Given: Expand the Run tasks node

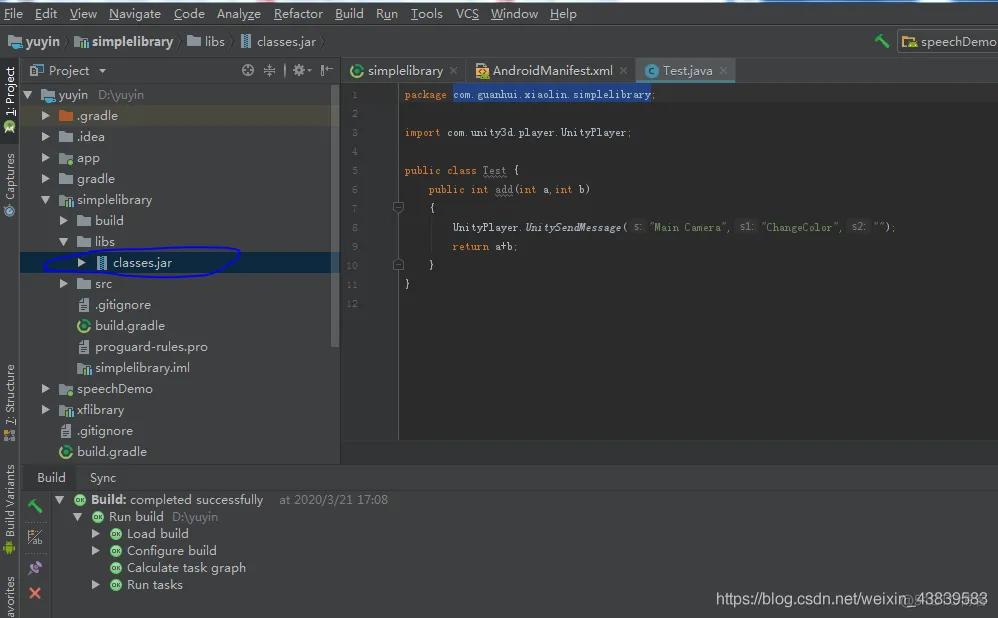Looking at the screenshot, I should (x=95, y=585).
